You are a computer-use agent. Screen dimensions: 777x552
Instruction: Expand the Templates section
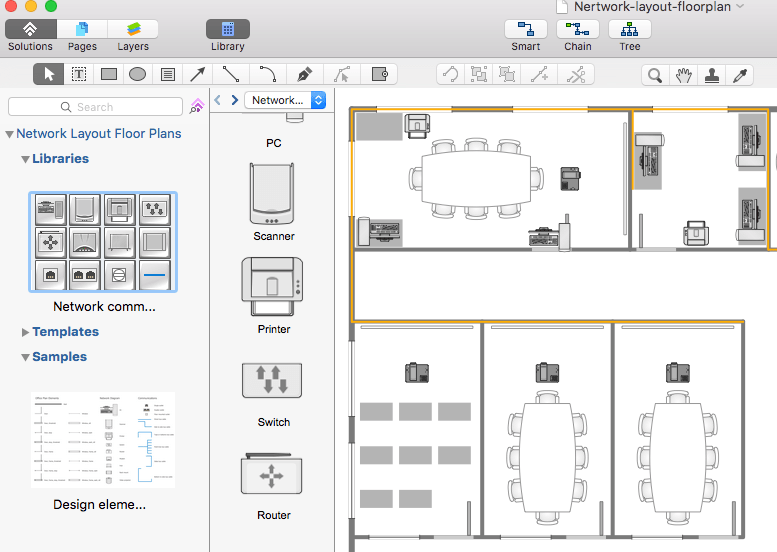point(25,332)
